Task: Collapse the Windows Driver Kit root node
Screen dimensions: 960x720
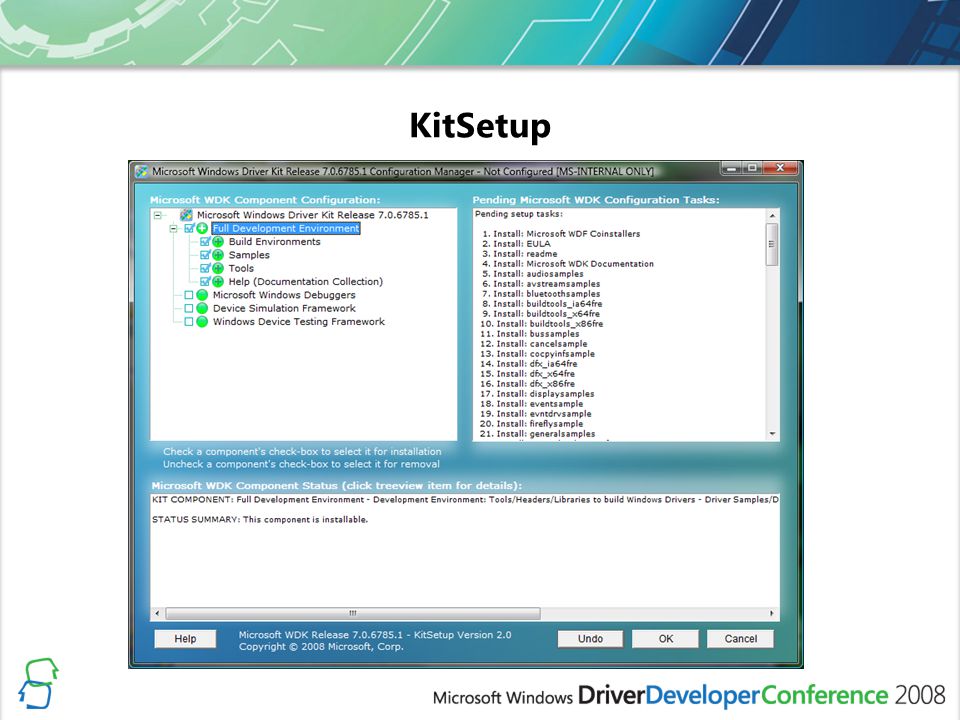Action: click(x=157, y=216)
